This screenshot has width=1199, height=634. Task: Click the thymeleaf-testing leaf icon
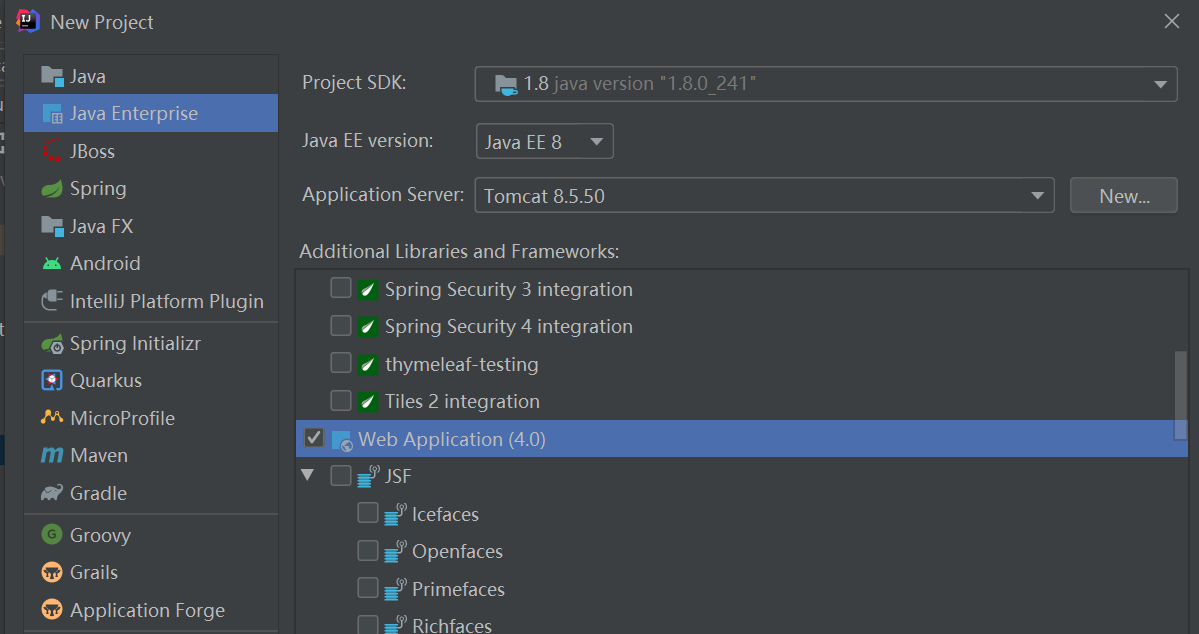point(369,364)
